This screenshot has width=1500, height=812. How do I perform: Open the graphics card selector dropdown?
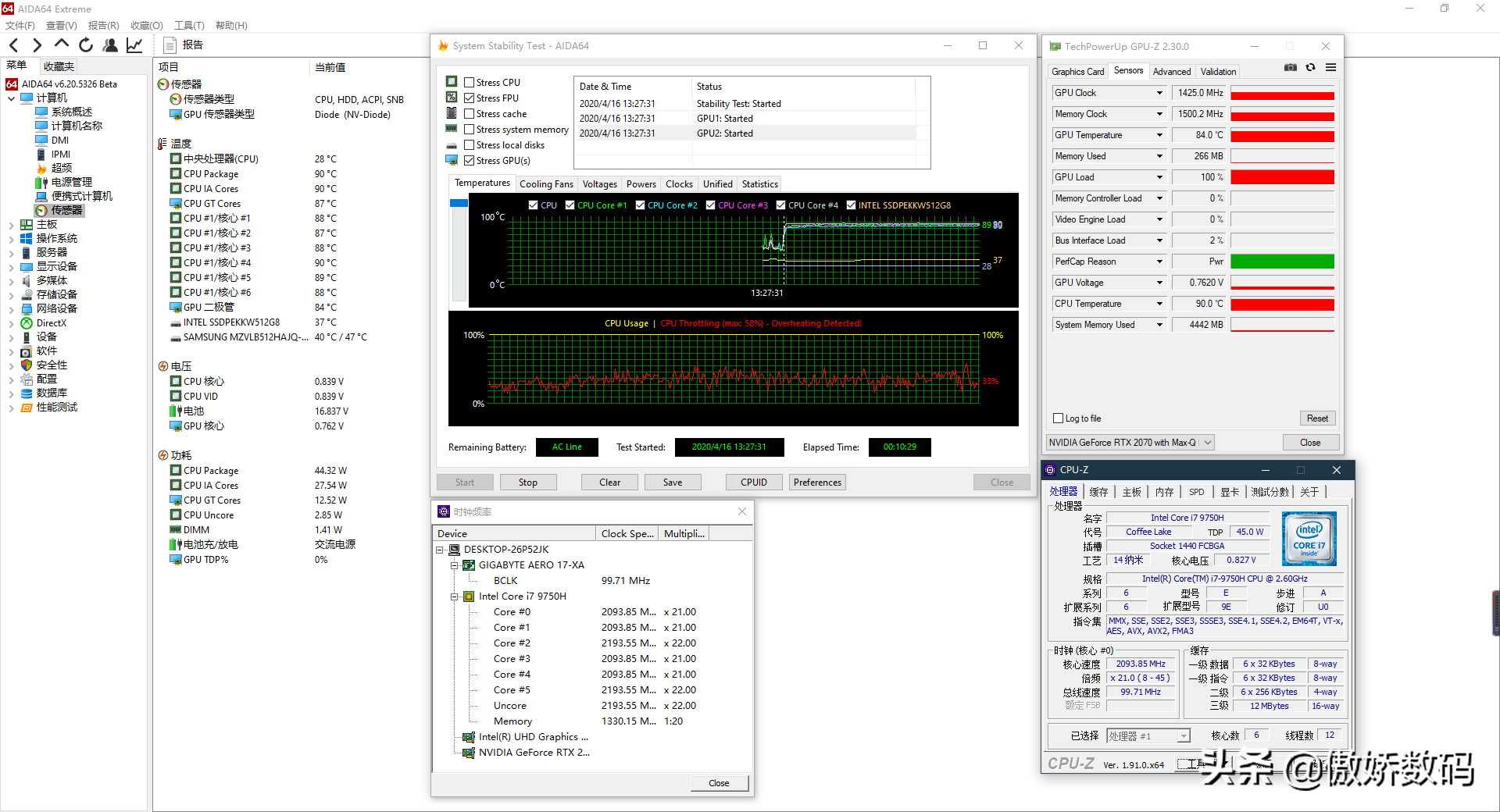point(1207,443)
